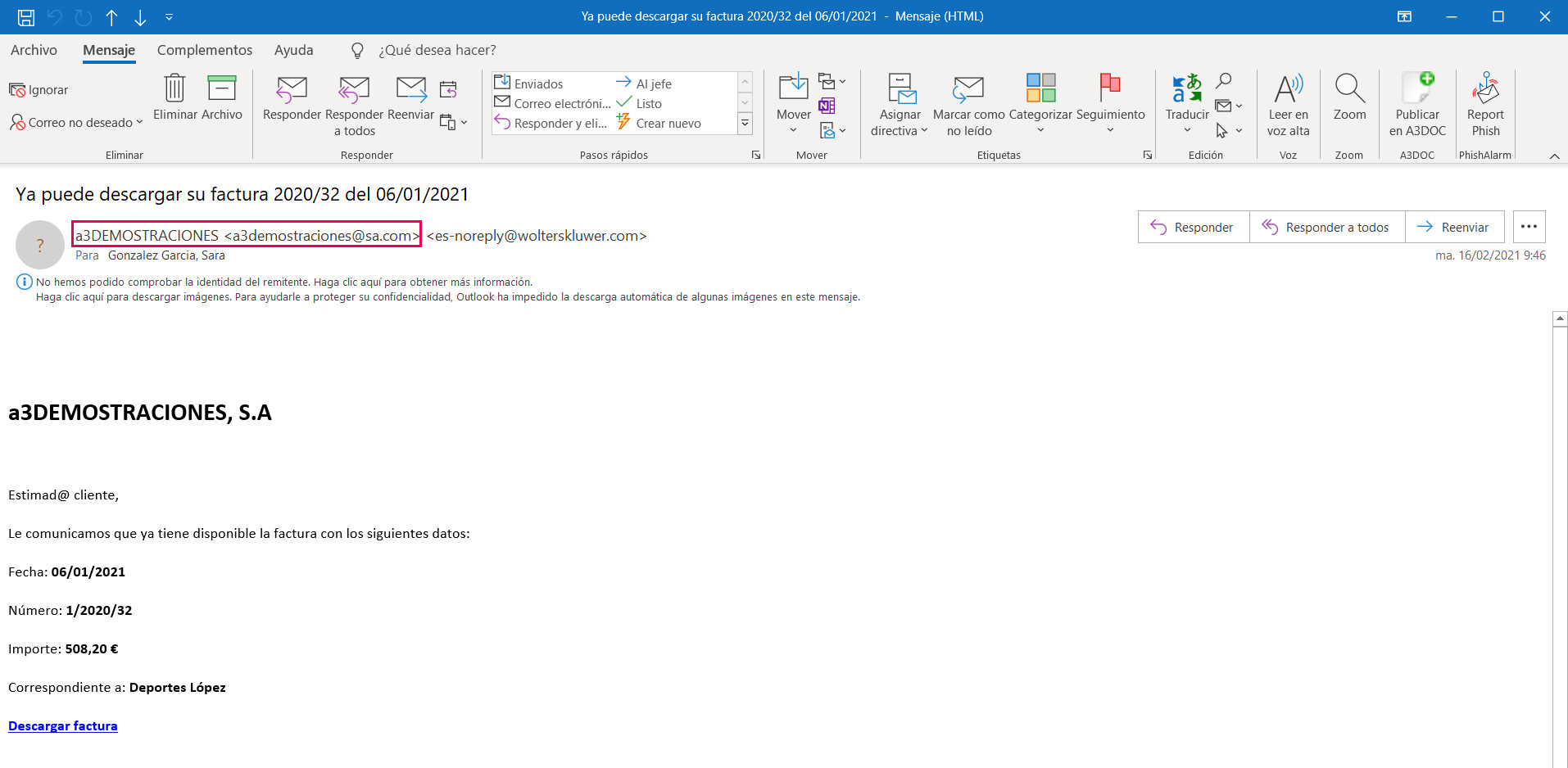
Task: Open the Archivo tab
Action: [34, 50]
